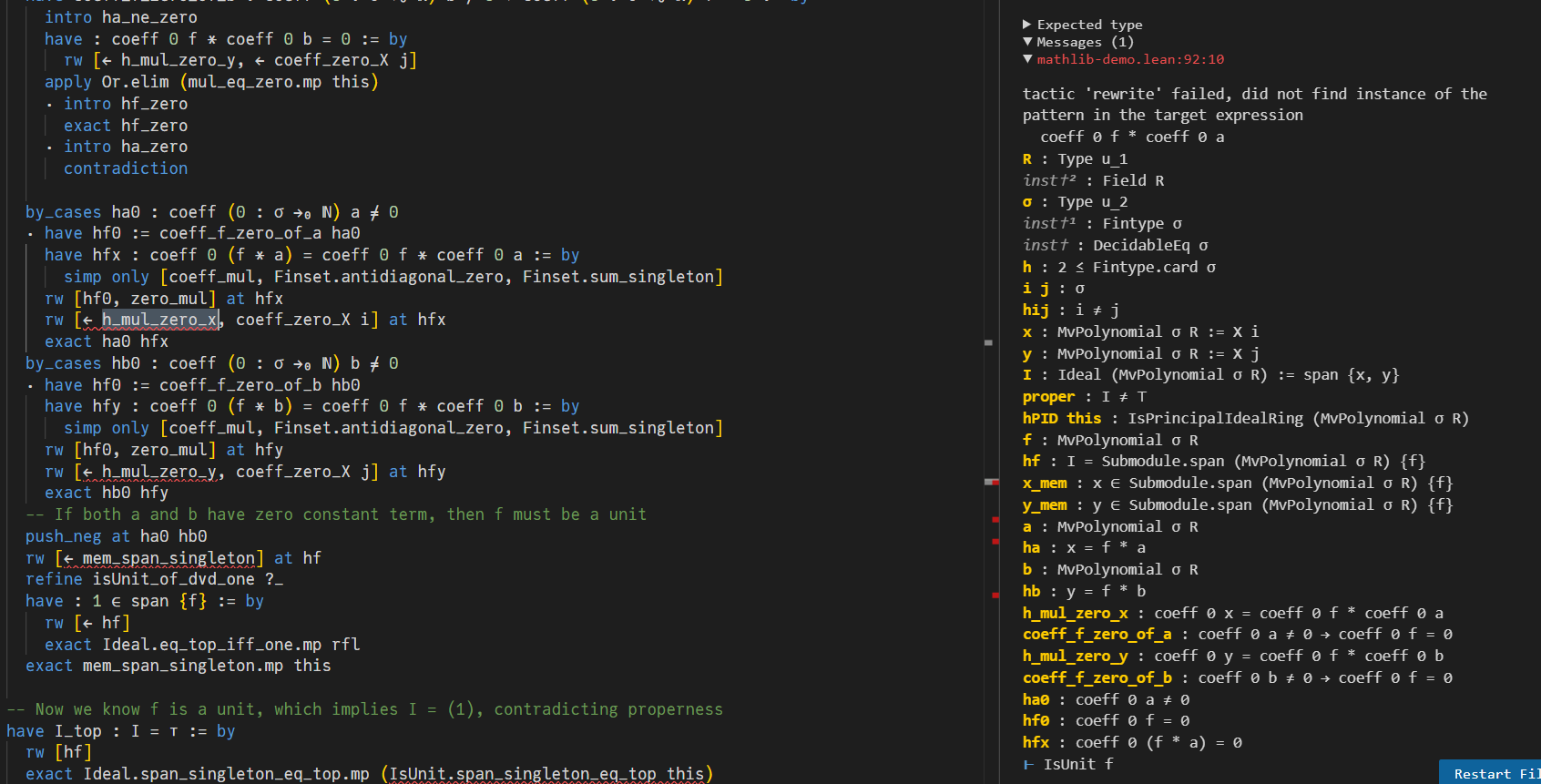1541x784 pixels.
Task: Expand the Expected type section
Action: click(x=1027, y=25)
